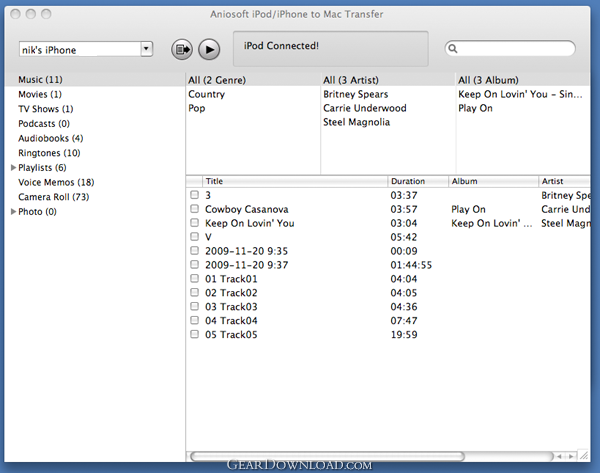The width and height of the screenshot is (600, 473).
Task: Open TV Shows (1) category
Action: pos(46,109)
